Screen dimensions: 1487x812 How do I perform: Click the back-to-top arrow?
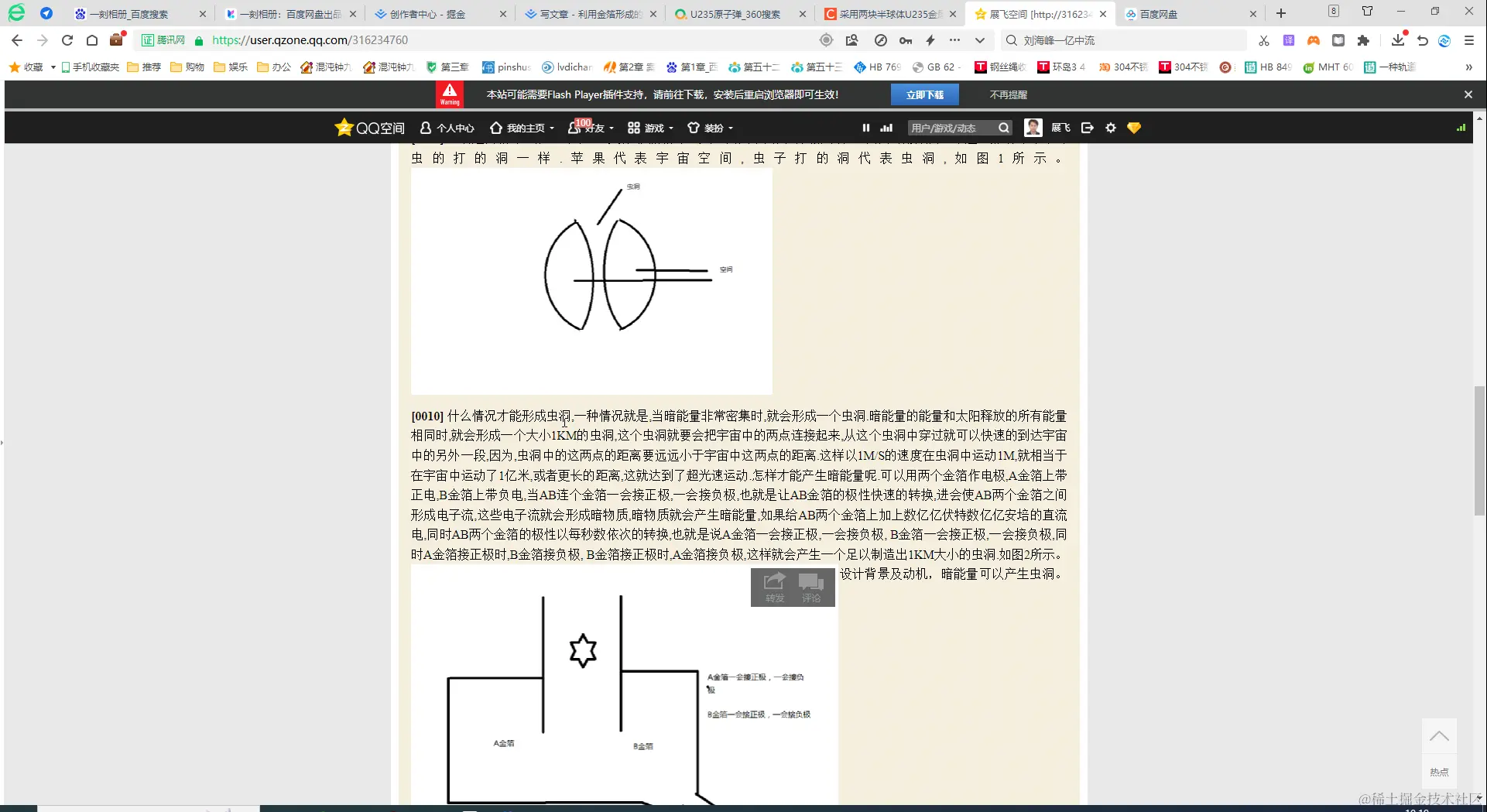[x=1439, y=735]
